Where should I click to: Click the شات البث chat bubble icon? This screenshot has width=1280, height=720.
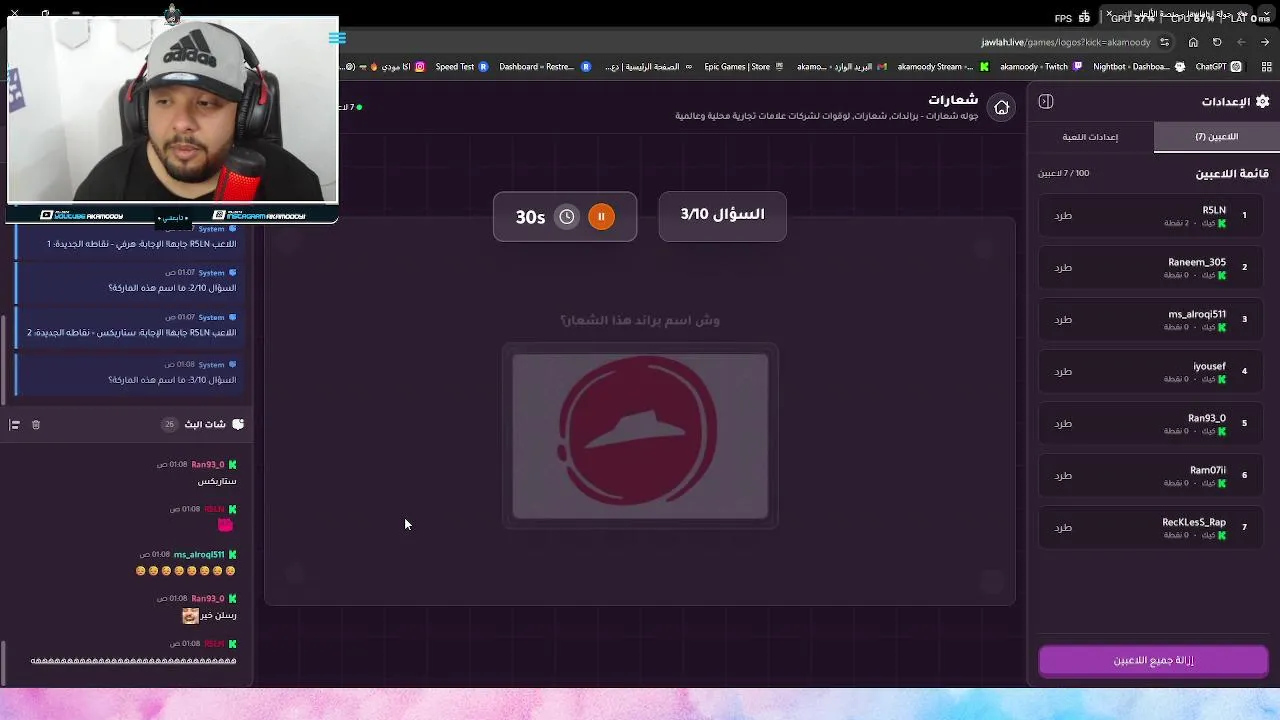click(x=238, y=424)
